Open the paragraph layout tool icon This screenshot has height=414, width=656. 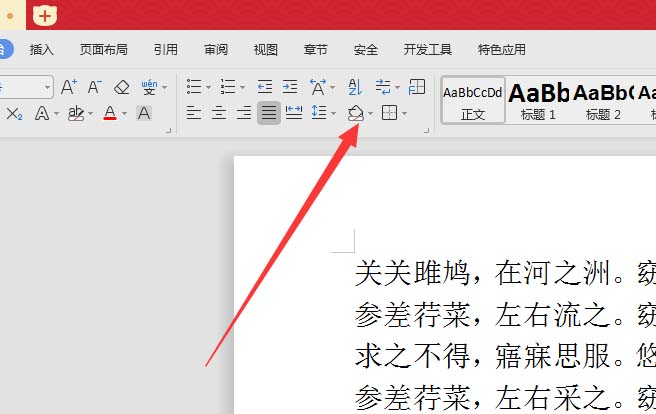click(x=383, y=87)
